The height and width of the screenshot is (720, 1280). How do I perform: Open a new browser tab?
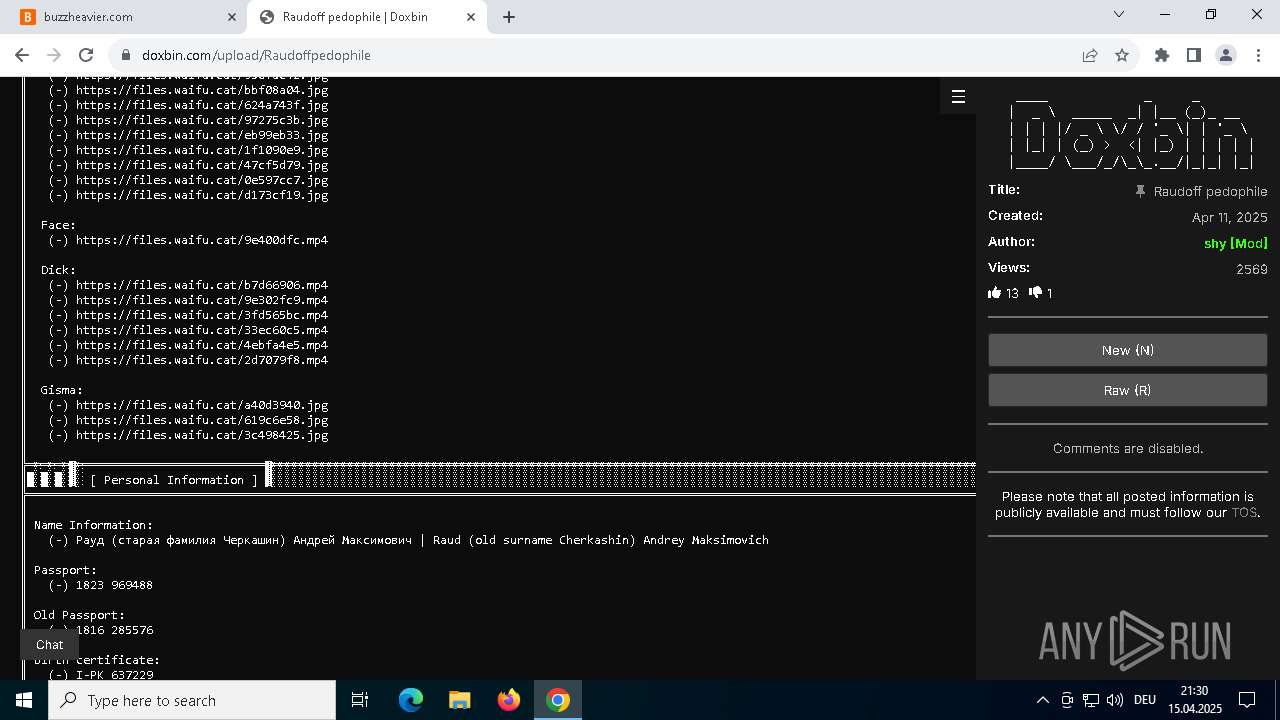click(x=509, y=17)
